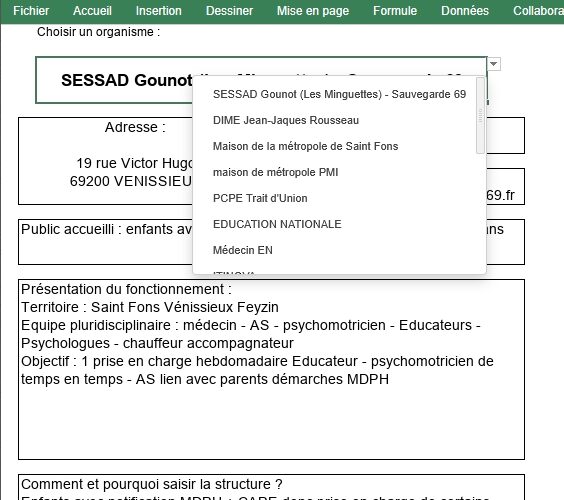Click 'Présentation du fonctionnement :' heading

(x=126, y=289)
